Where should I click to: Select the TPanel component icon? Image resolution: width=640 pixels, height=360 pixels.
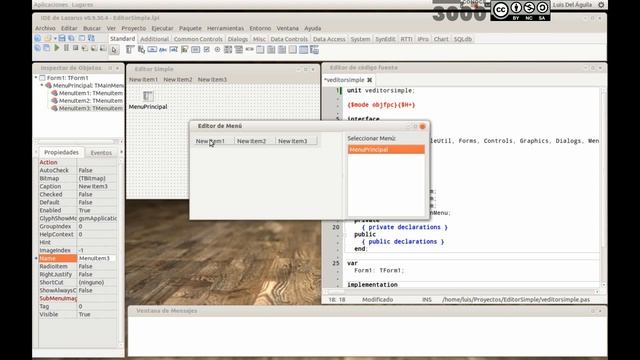click(x=293, y=49)
